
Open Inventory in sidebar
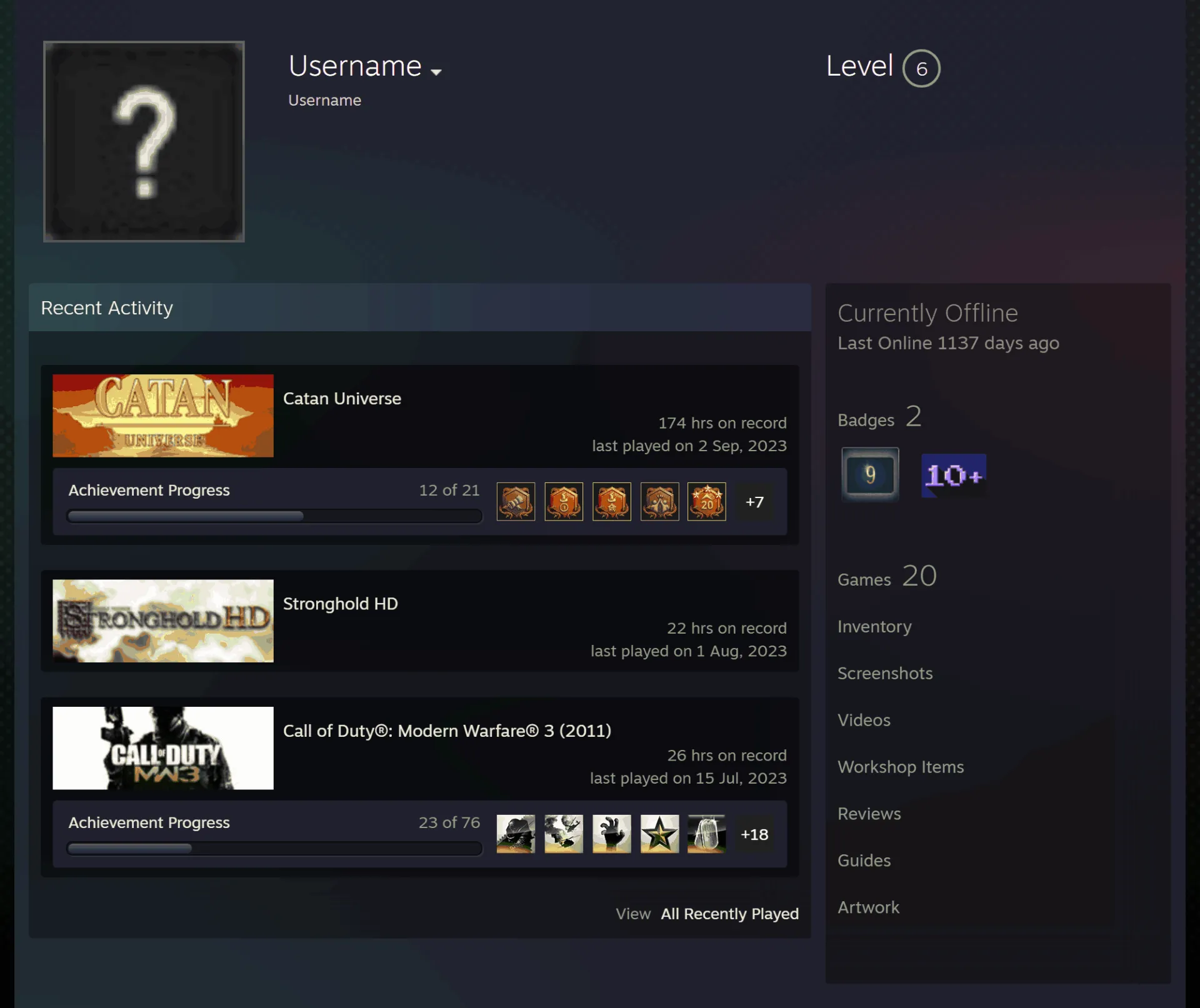click(874, 627)
